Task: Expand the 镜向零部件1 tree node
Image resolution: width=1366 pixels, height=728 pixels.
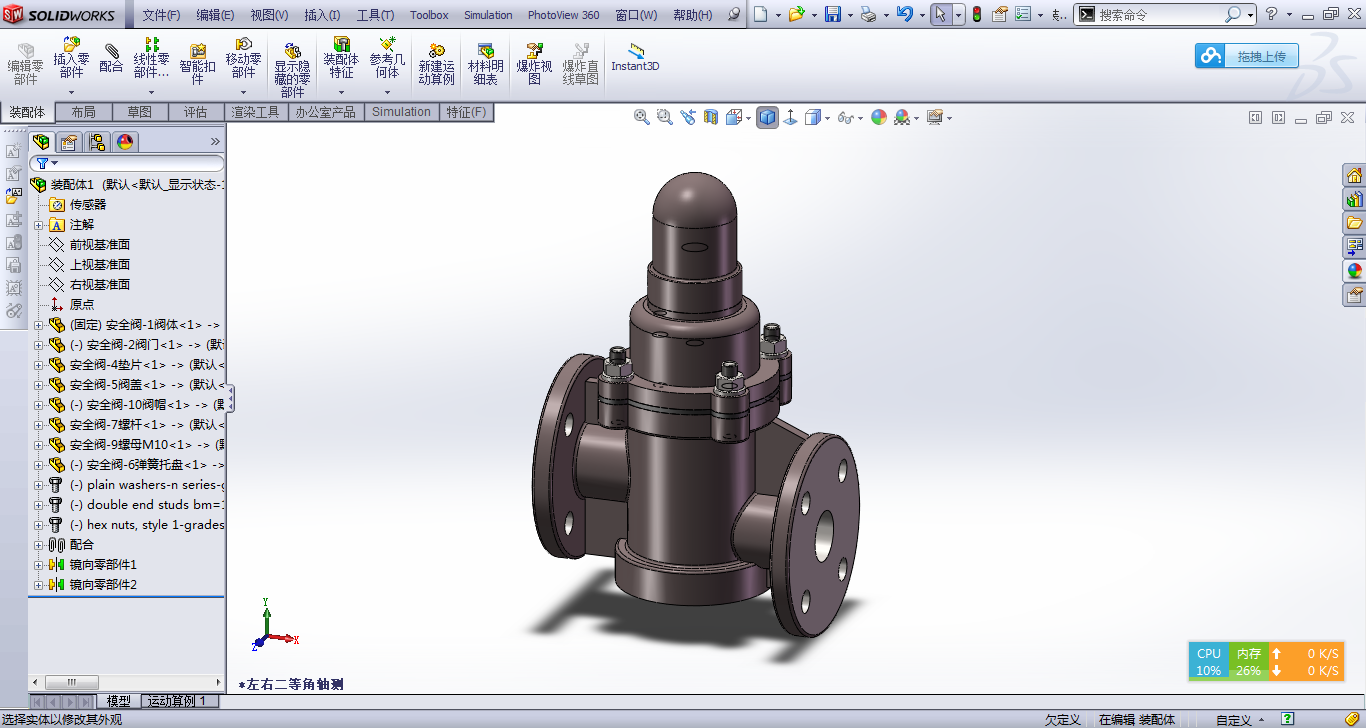Action: pyautogui.click(x=39, y=565)
